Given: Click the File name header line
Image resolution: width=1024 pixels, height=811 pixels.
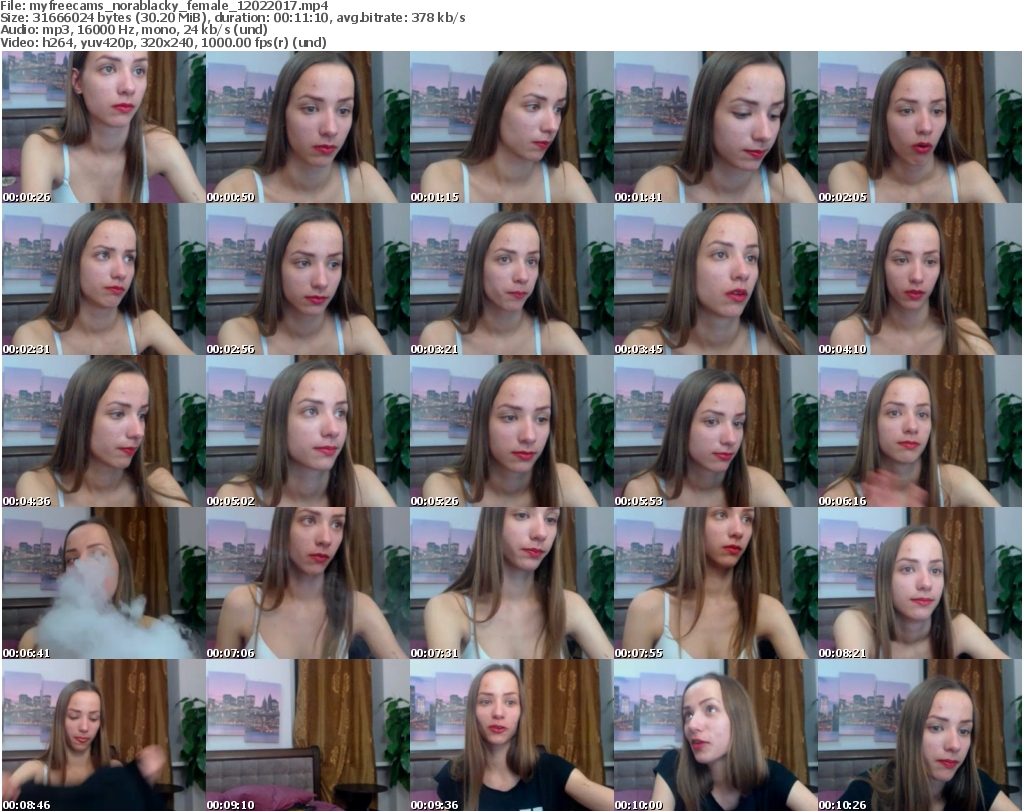Looking at the screenshot, I should tap(165, 6).
